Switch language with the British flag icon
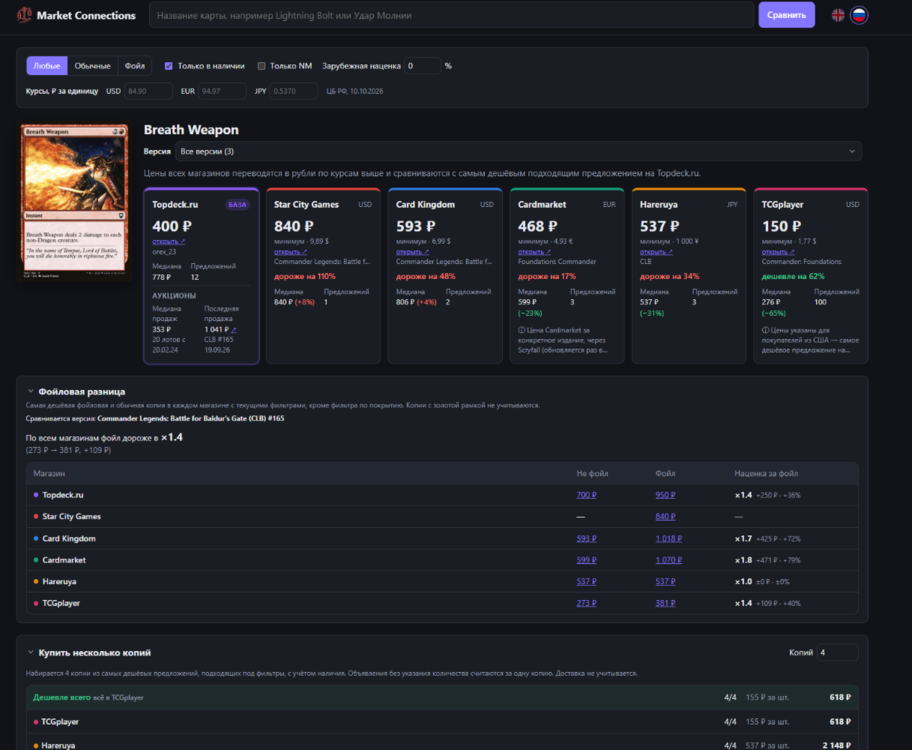Screen dimensions: 912x750 (838, 15)
